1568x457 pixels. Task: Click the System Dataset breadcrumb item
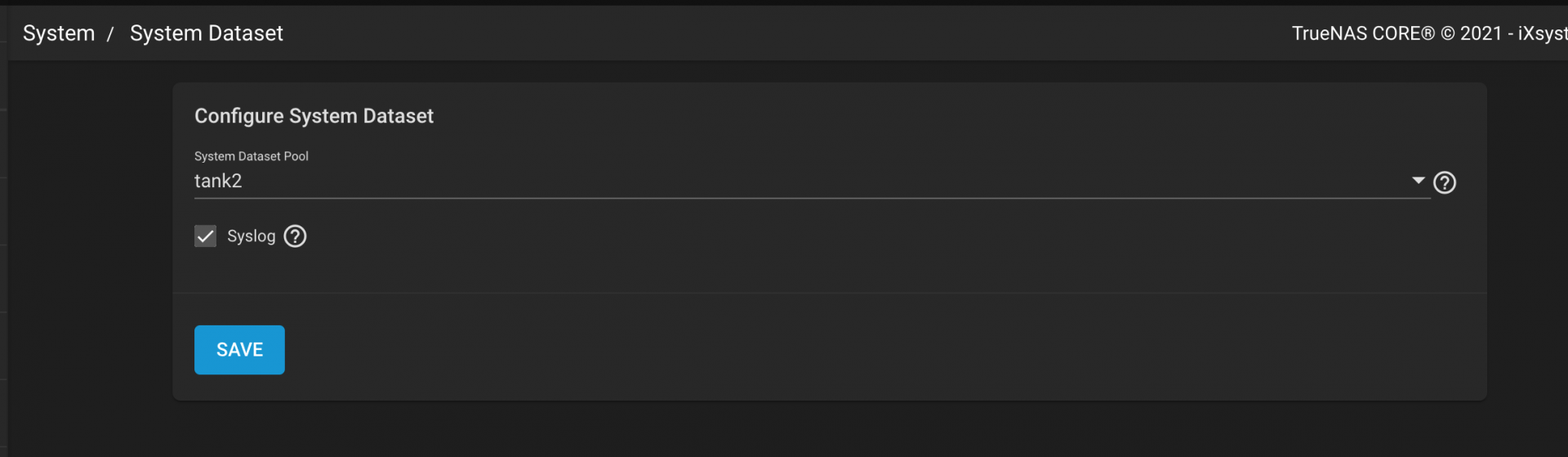point(207,34)
